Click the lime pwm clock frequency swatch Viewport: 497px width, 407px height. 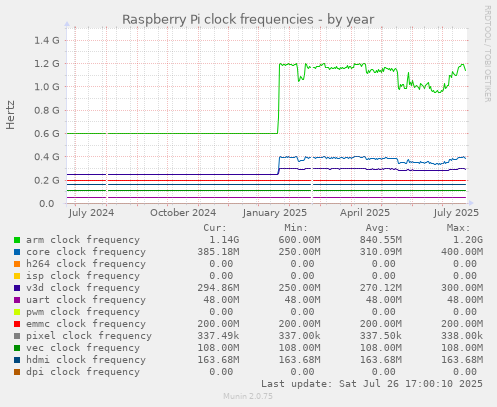[17, 312]
